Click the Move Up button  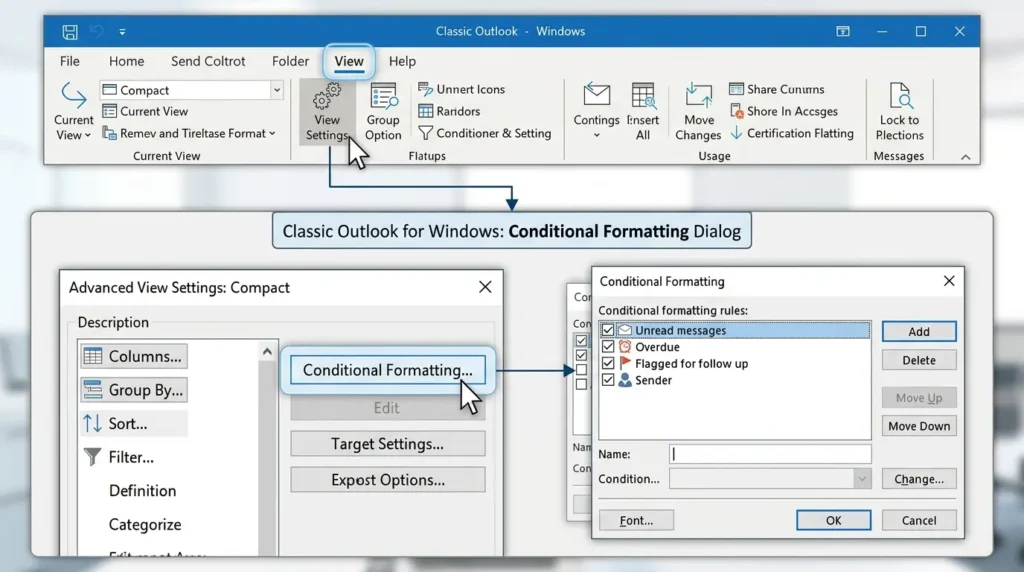coord(919,398)
